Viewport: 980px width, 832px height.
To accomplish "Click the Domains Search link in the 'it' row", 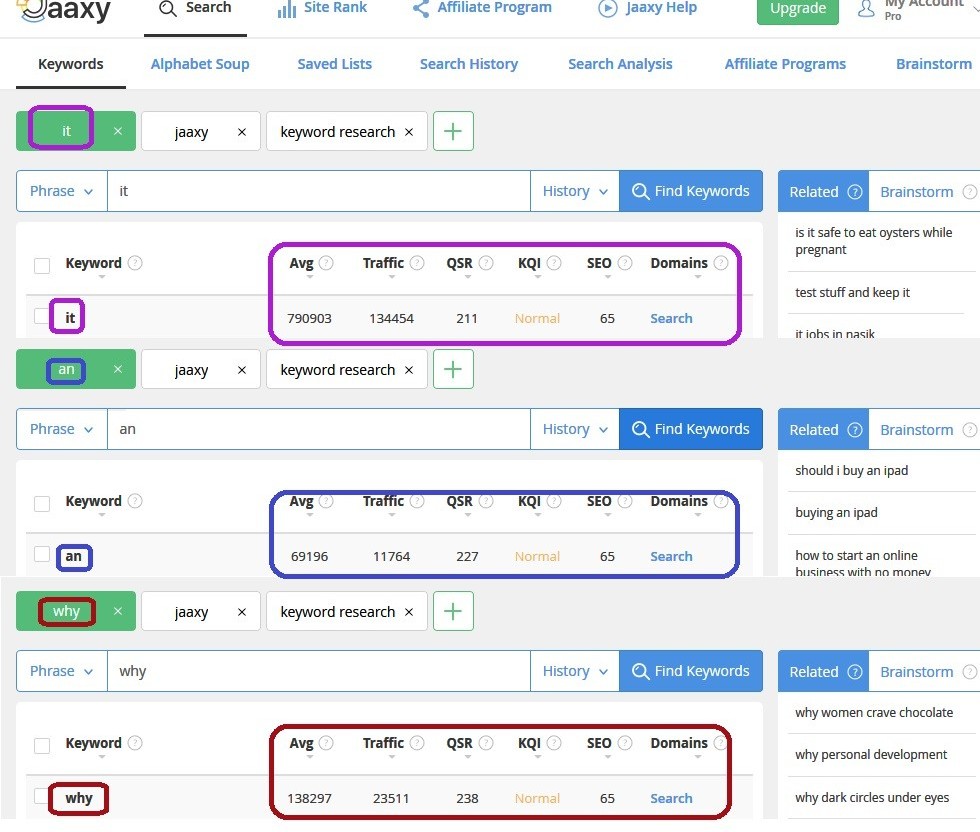I will point(671,318).
